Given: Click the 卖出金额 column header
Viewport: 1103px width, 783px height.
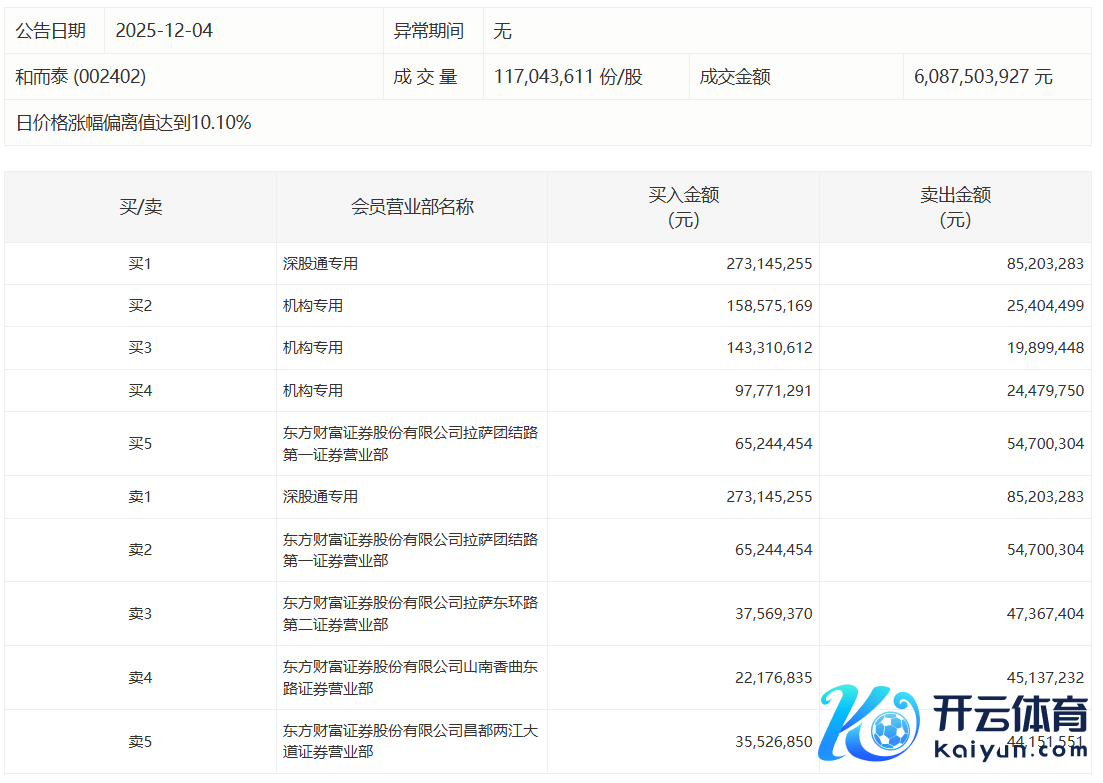Looking at the screenshot, I should pos(955,207).
